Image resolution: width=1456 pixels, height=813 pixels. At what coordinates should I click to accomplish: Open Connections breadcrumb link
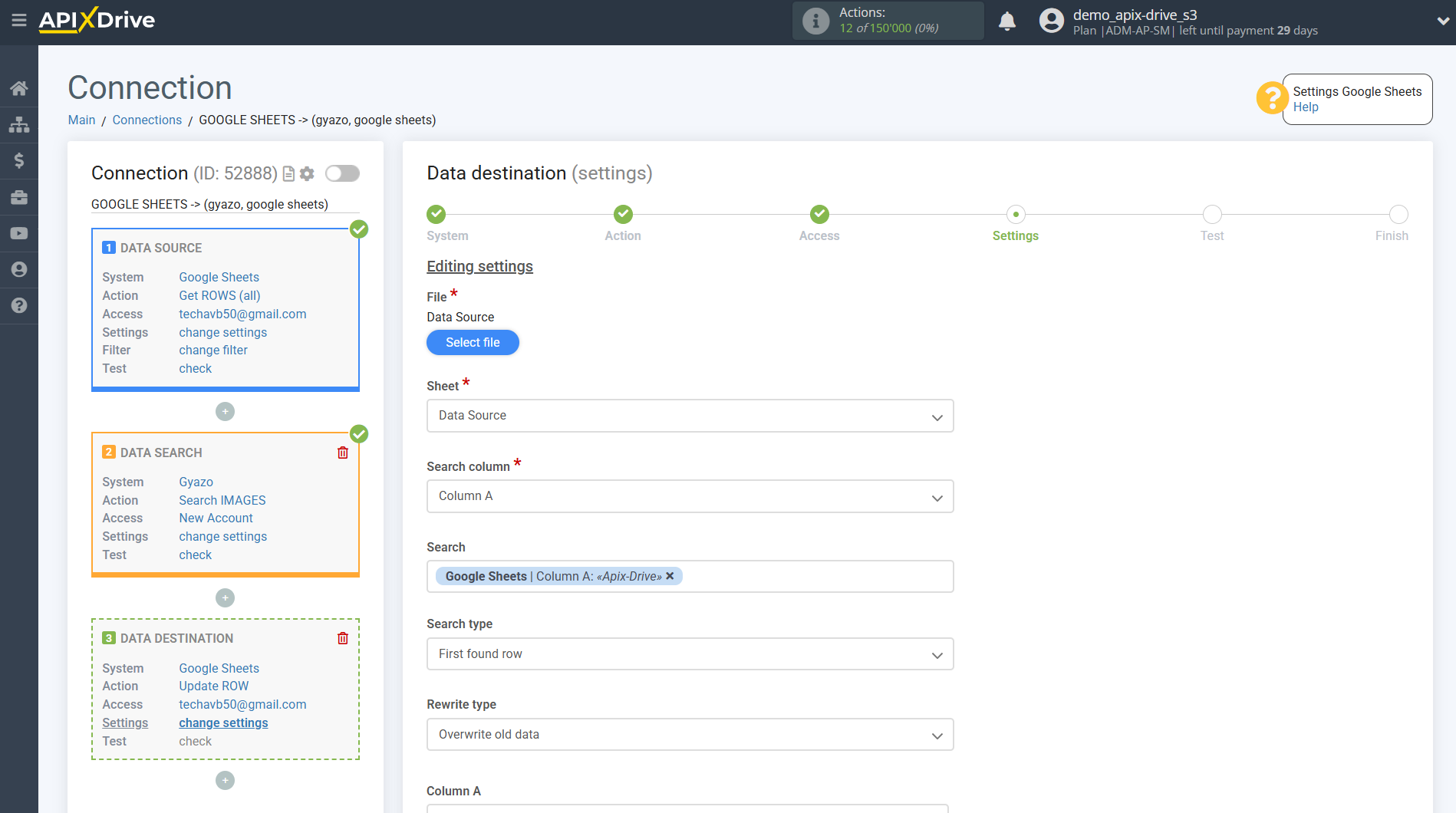147,120
